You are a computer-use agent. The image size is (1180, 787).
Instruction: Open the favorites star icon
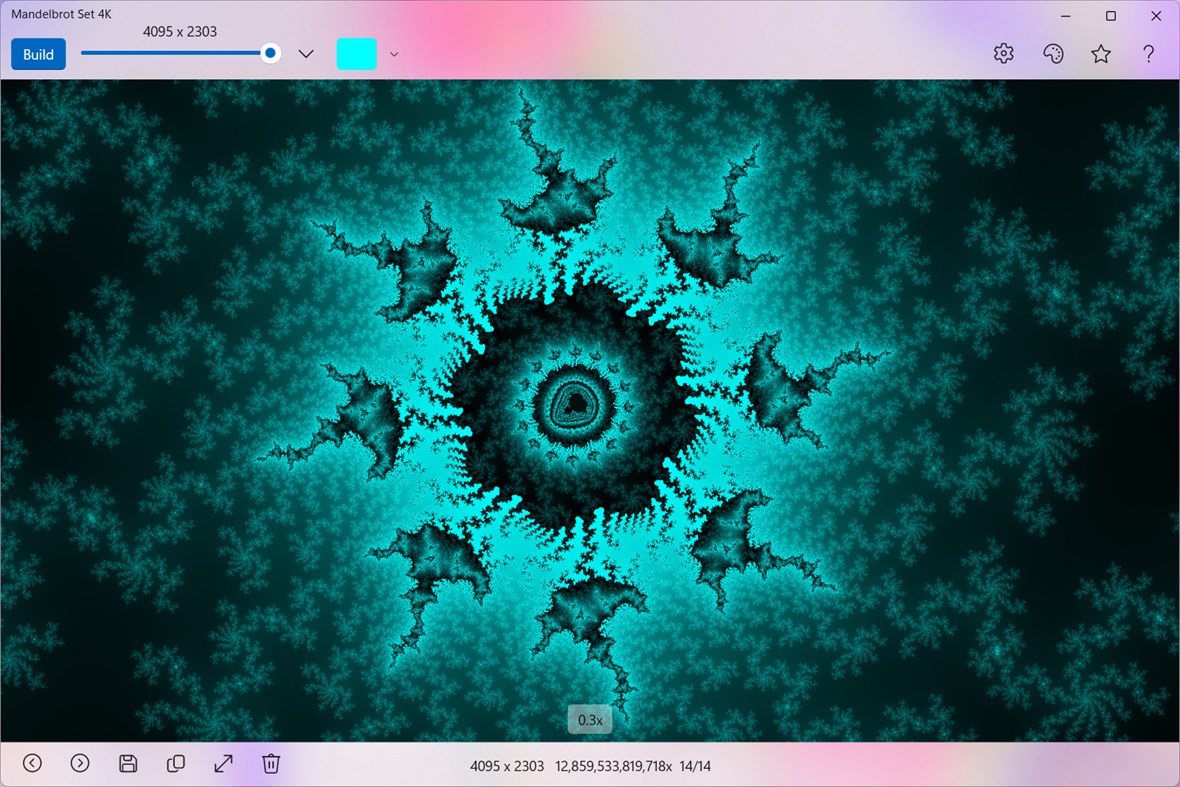pos(1100,53)
